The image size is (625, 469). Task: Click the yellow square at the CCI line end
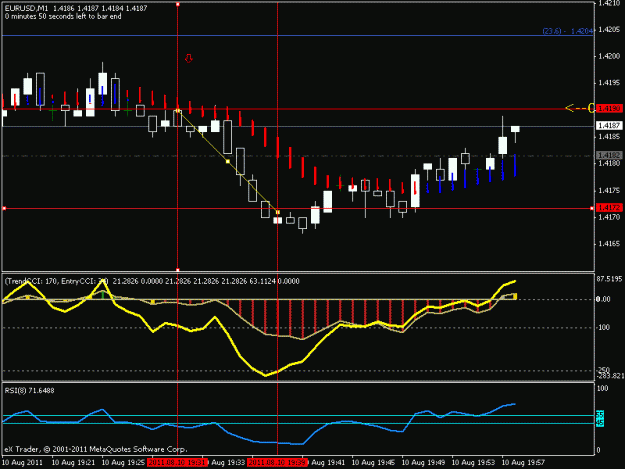515,296
